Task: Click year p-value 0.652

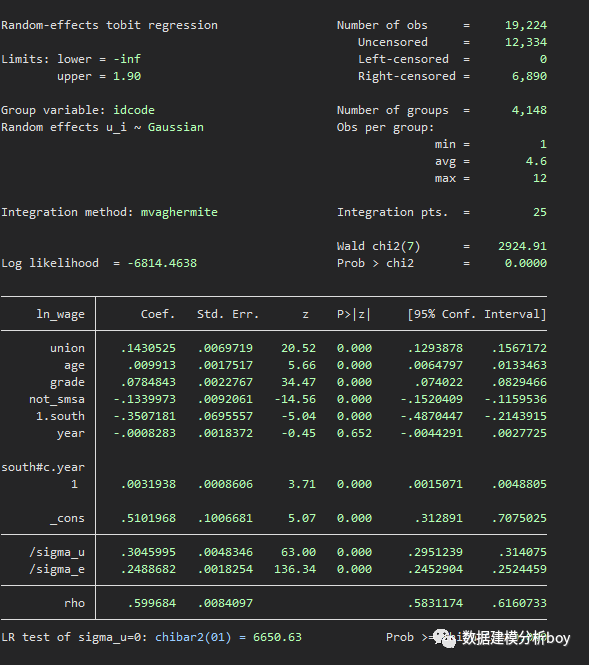Action: (x=354, y=433)
